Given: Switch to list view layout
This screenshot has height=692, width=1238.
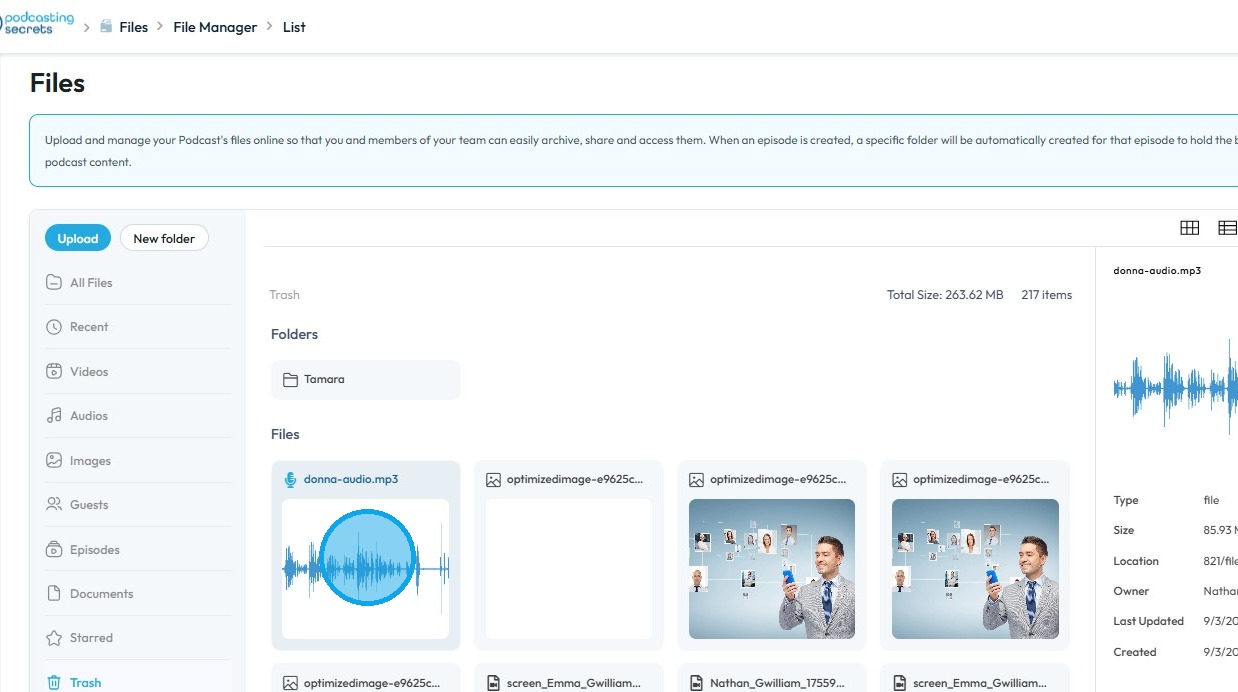Looking at the screenshot, I should click(1227, 228).
